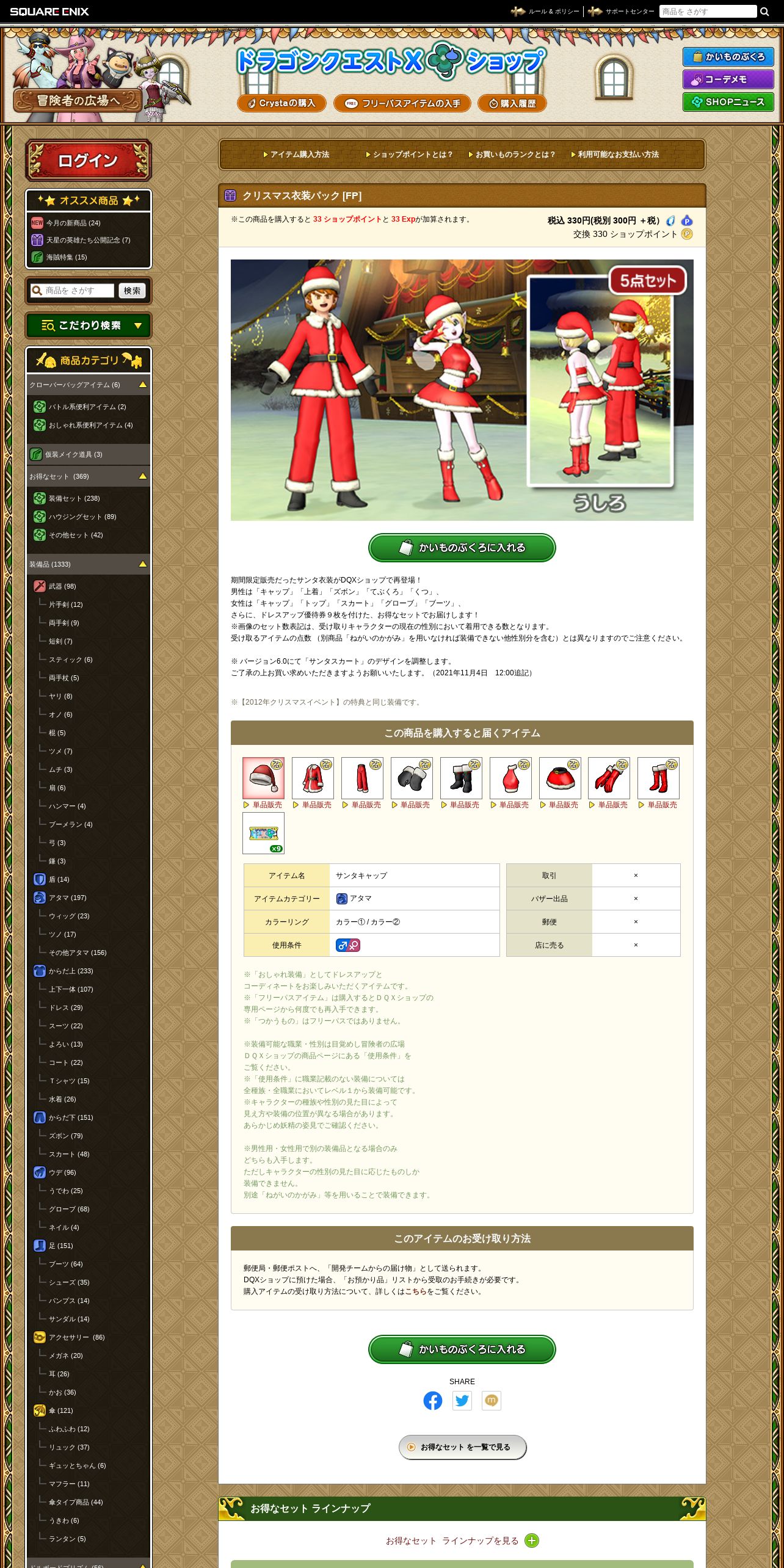Viewport: 784px width, 1568px height.
Task: Select the Santa coat item thumbnail
Action: pos(313,778)
